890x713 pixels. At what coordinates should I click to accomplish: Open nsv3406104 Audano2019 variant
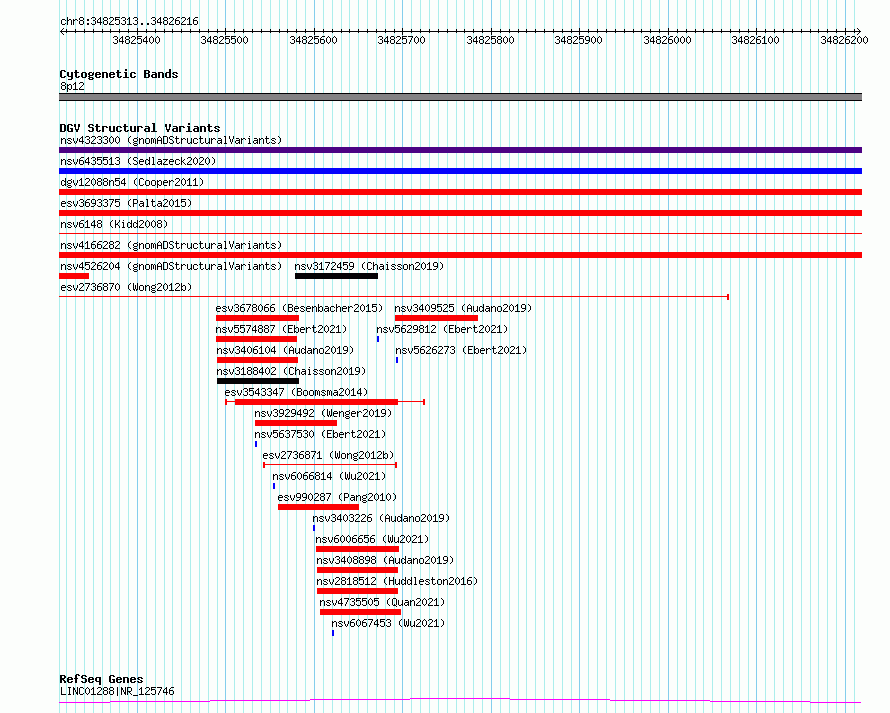285,350
